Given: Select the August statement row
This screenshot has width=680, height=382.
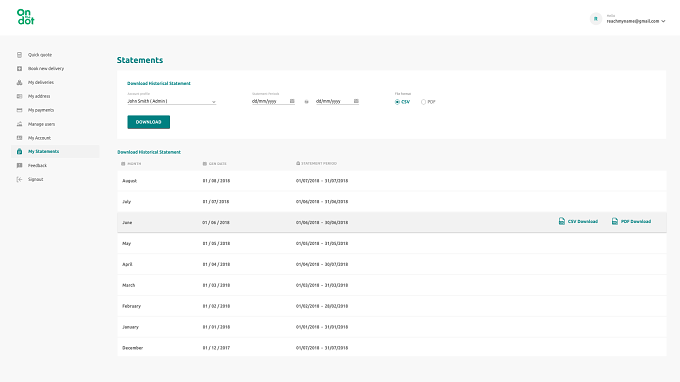Looking at the screenshot, I should point(392,181).
